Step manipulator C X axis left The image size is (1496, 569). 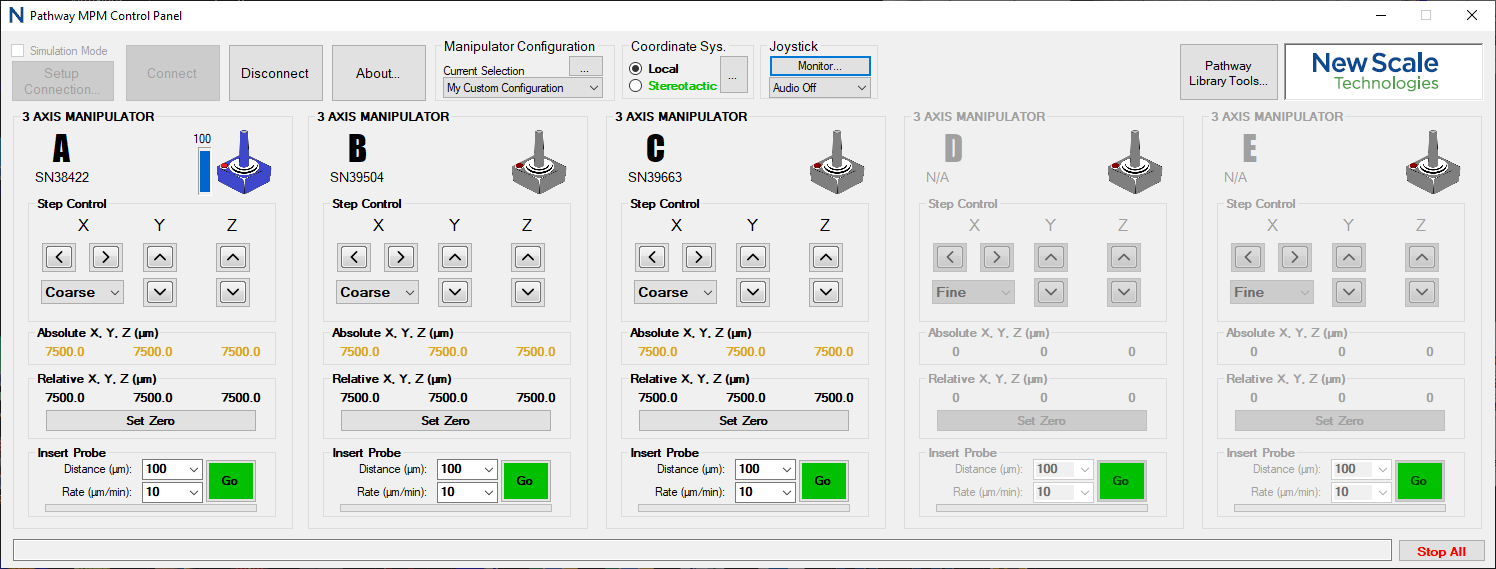(651, 257)
